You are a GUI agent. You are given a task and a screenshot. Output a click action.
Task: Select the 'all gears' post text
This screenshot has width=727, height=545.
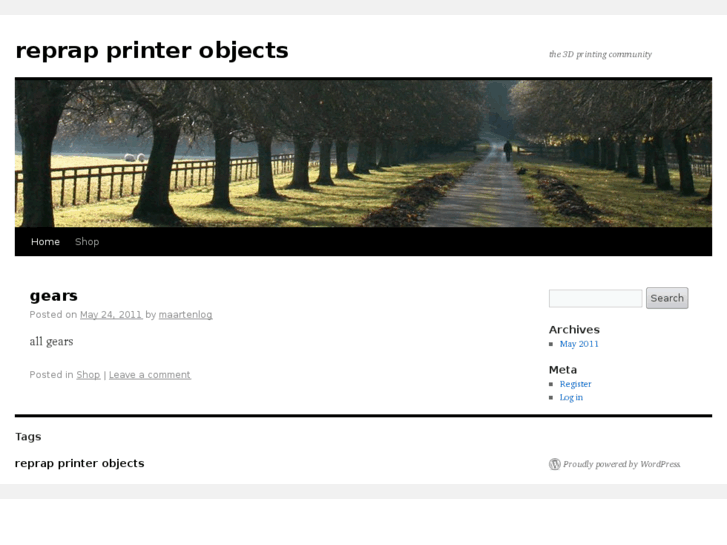coord(51,342)
